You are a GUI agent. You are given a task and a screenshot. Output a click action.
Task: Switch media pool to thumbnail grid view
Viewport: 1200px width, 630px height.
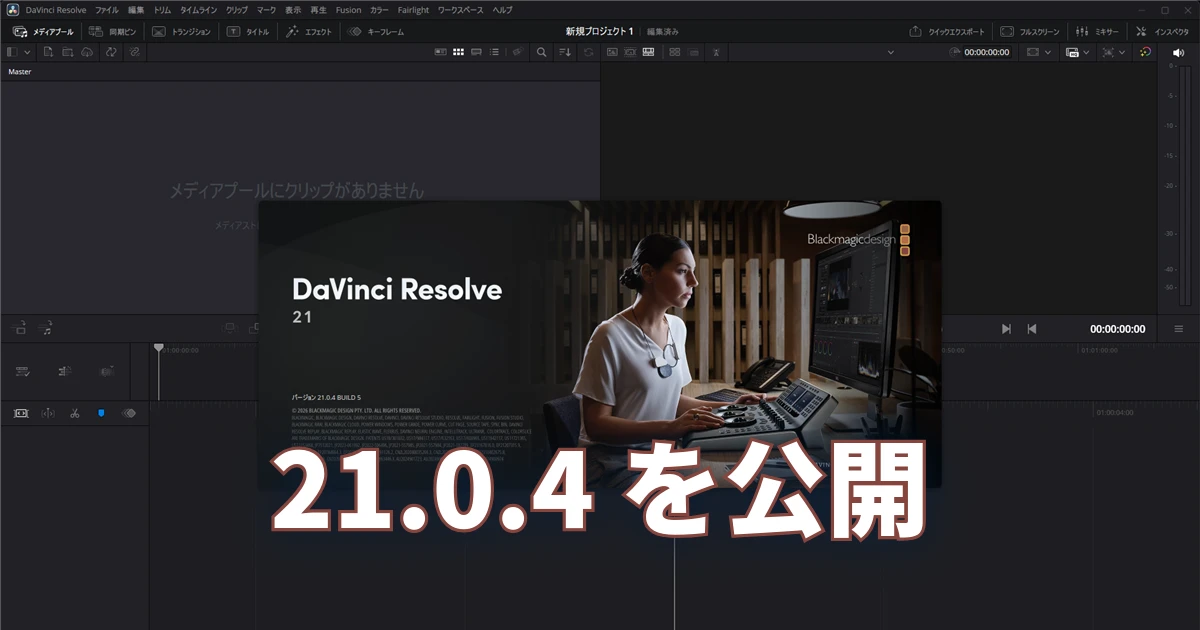pos(459,52)
